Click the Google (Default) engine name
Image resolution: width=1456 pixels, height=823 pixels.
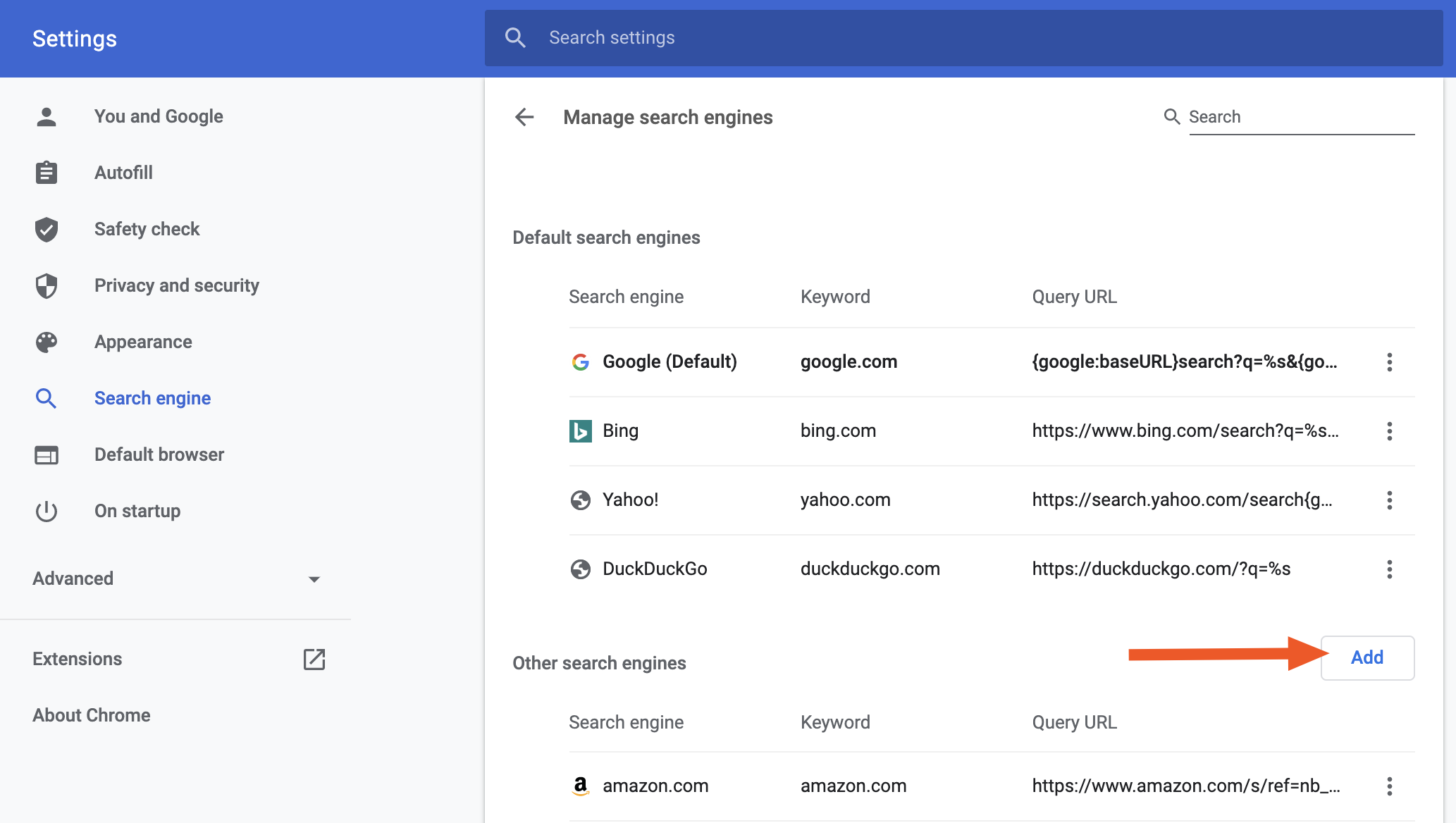670,361
